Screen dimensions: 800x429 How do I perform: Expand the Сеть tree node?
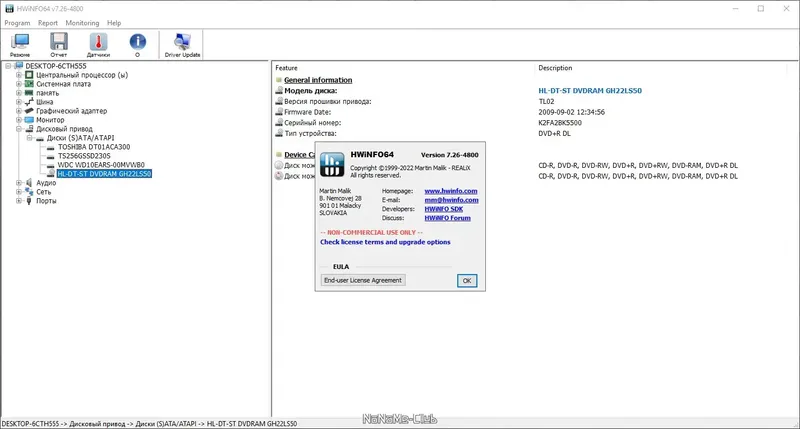point(19,192)
